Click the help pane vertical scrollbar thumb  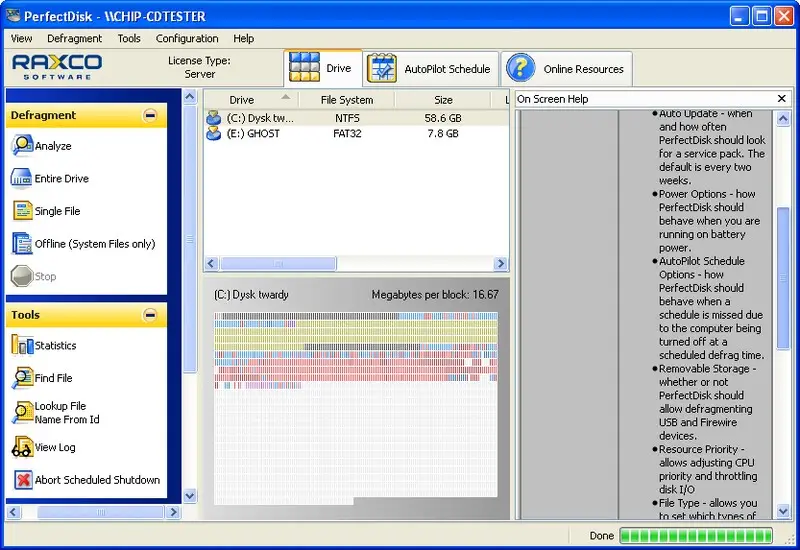coord(783,278)
